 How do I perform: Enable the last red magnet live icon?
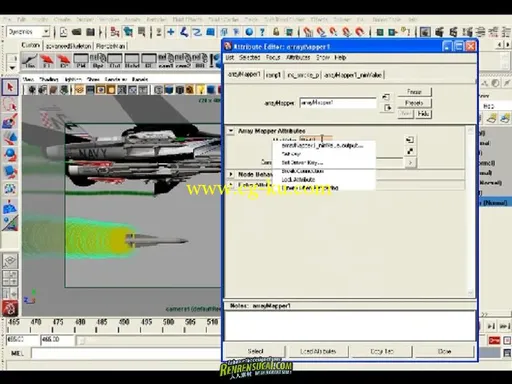pyautogui.click(x=360, y=32)
